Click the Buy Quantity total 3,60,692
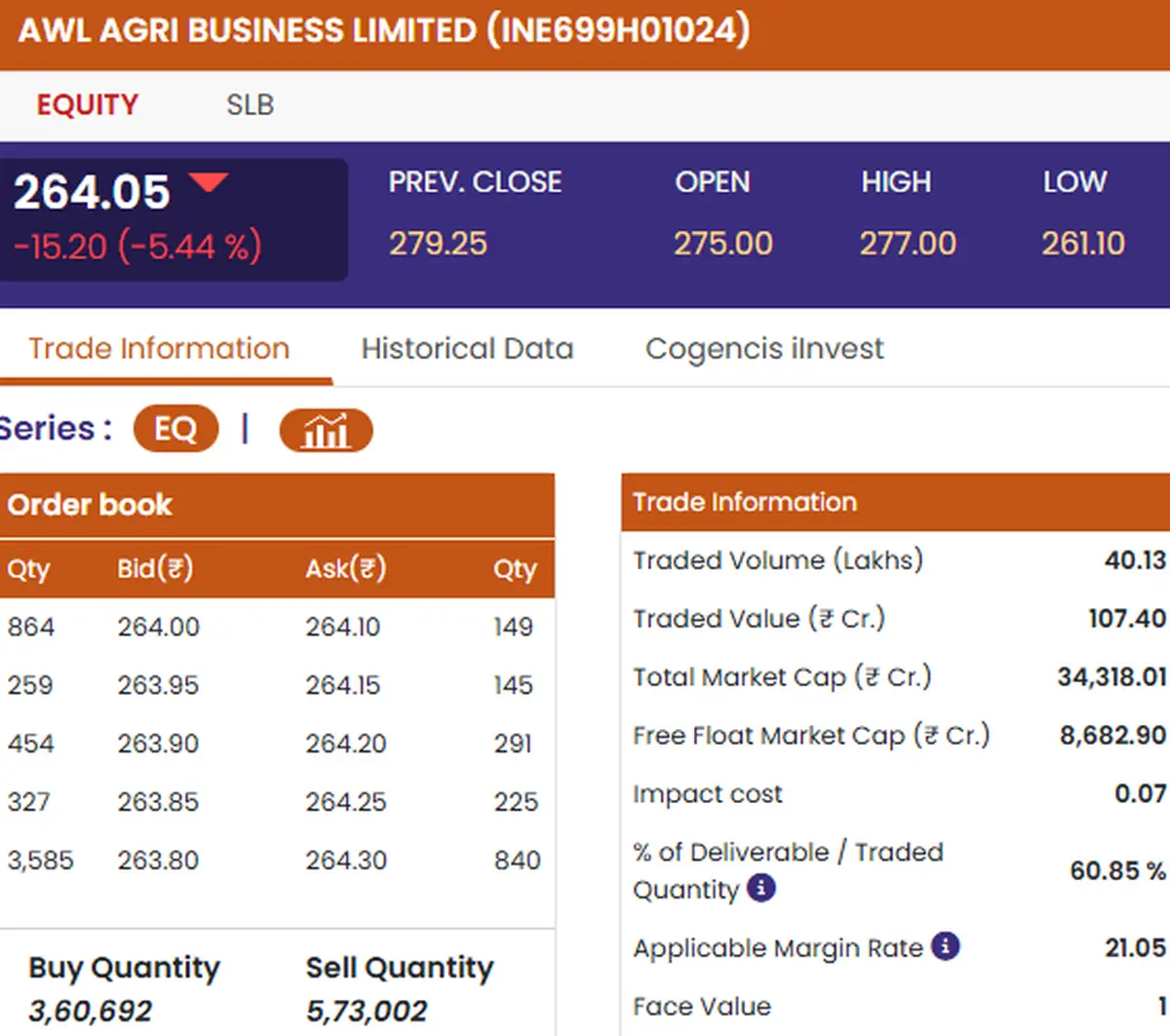1170x1036 pixels. tap(91, 1012)
